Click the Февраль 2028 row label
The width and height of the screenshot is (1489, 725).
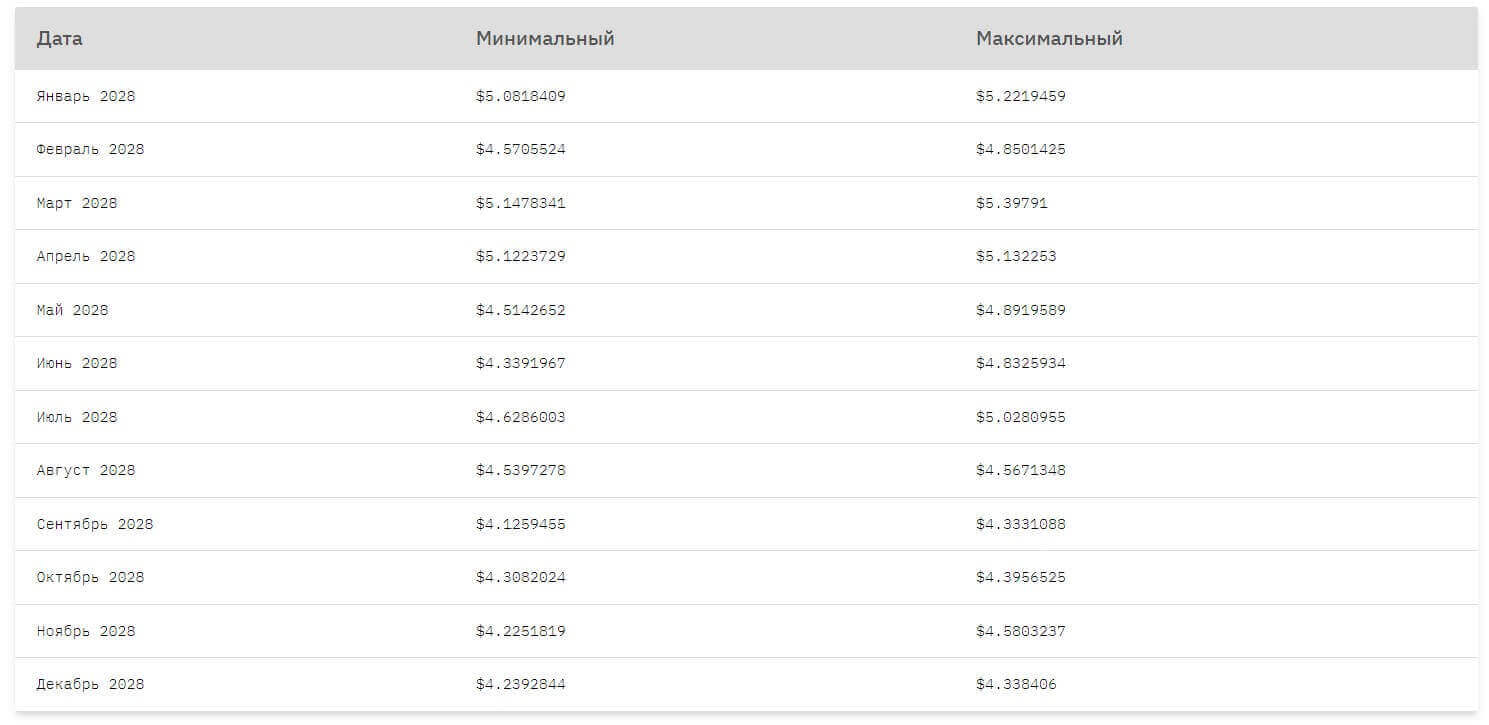tap(90, 150)
